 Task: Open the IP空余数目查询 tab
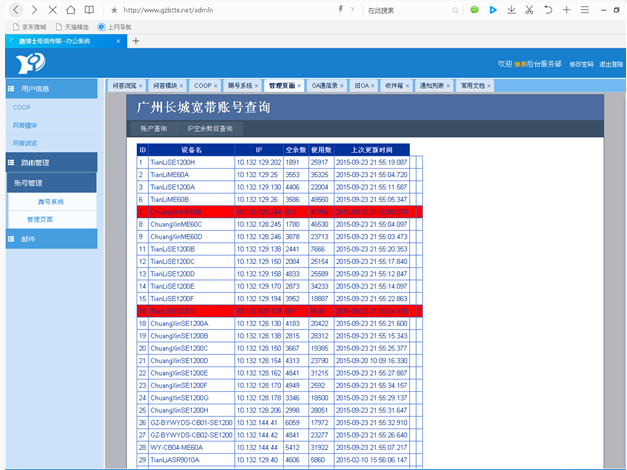209,129
